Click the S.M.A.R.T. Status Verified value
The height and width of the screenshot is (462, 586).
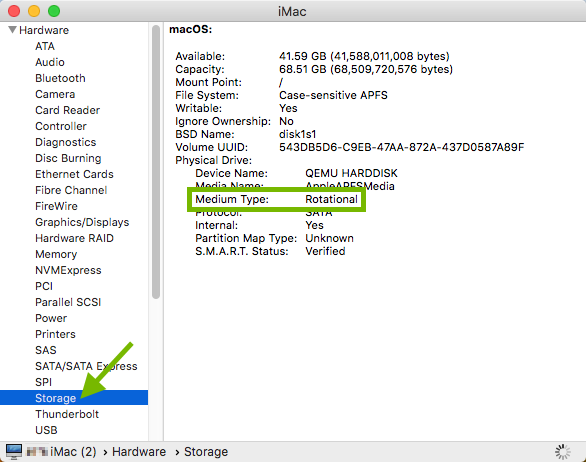(325, 251)
